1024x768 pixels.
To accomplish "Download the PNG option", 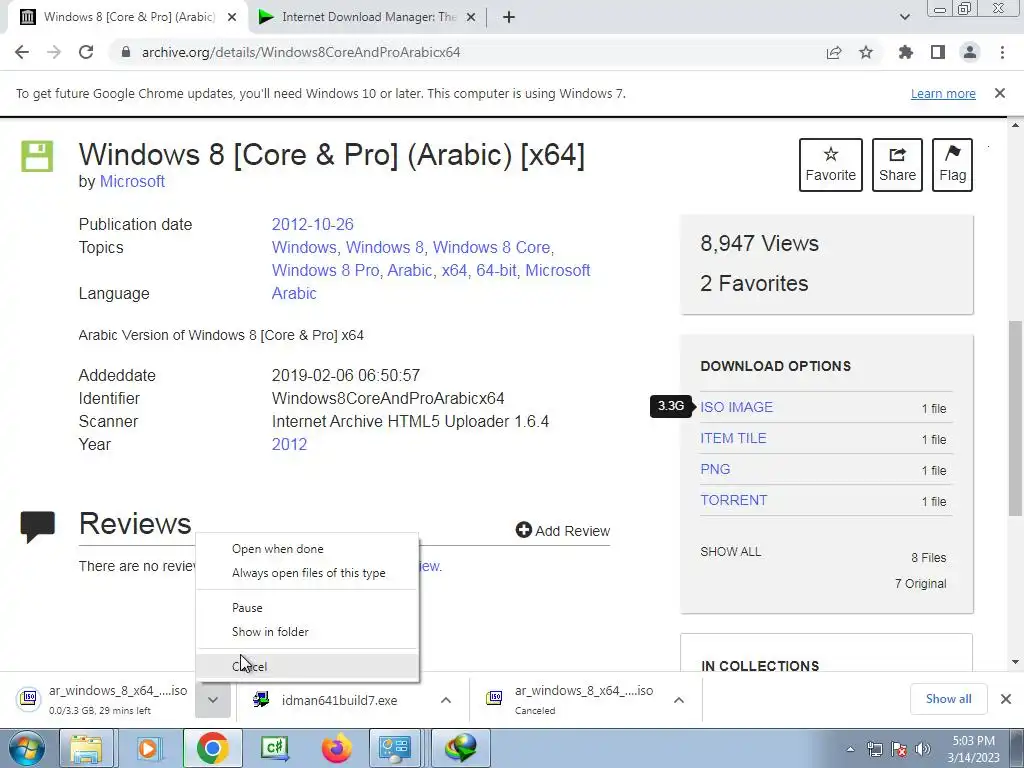I will coord(715,470).
